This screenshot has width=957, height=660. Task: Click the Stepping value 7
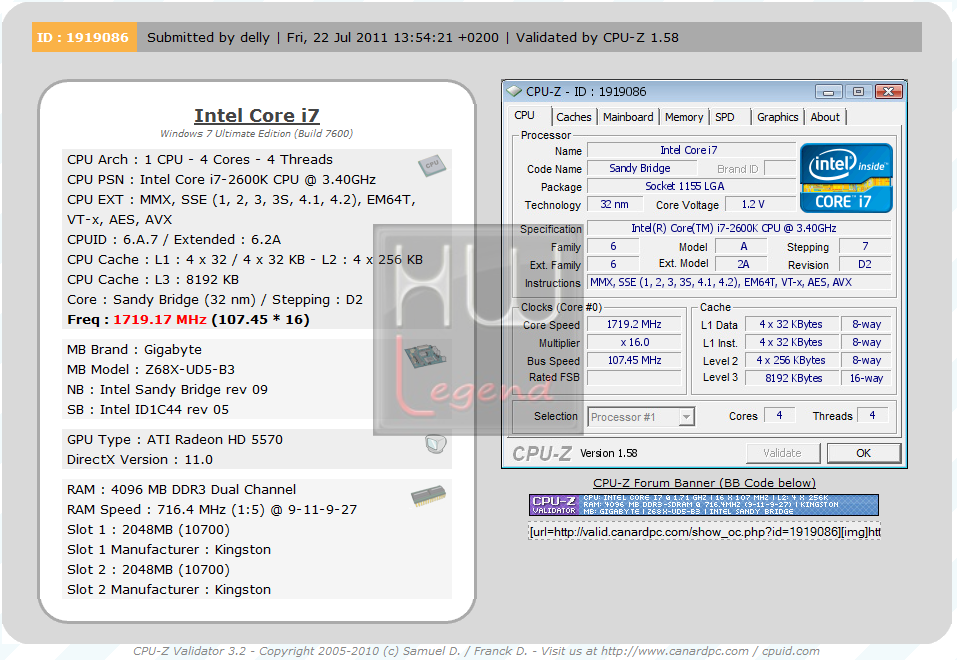tap(865, 246)
